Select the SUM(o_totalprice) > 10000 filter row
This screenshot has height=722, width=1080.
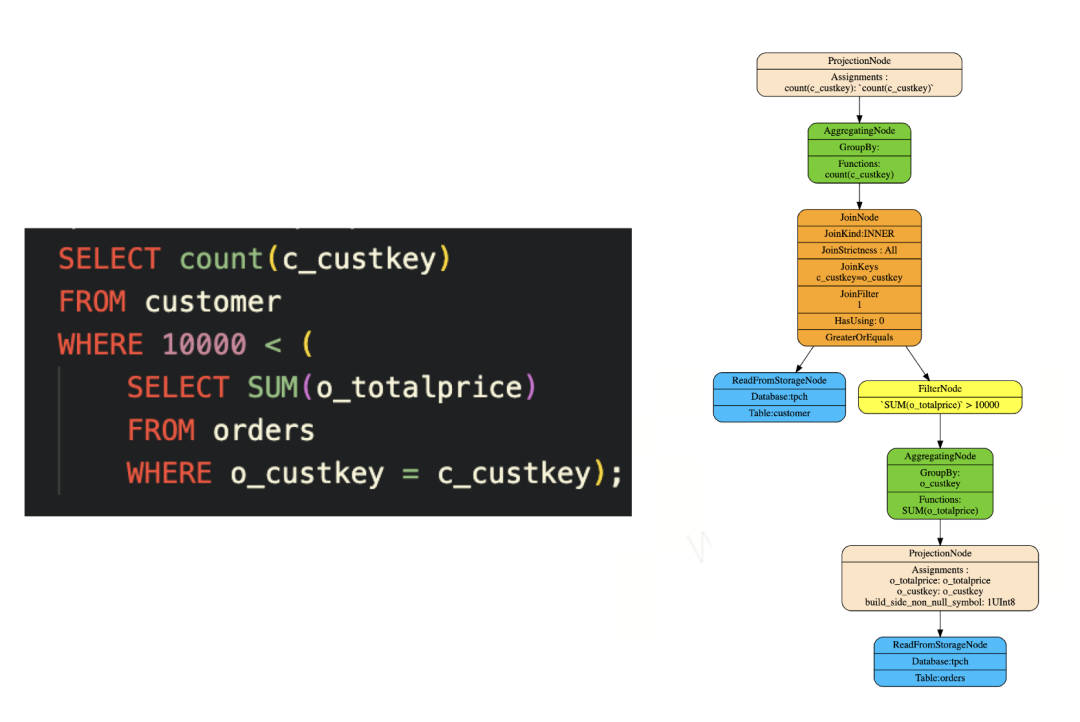click(x=939, y=405)
